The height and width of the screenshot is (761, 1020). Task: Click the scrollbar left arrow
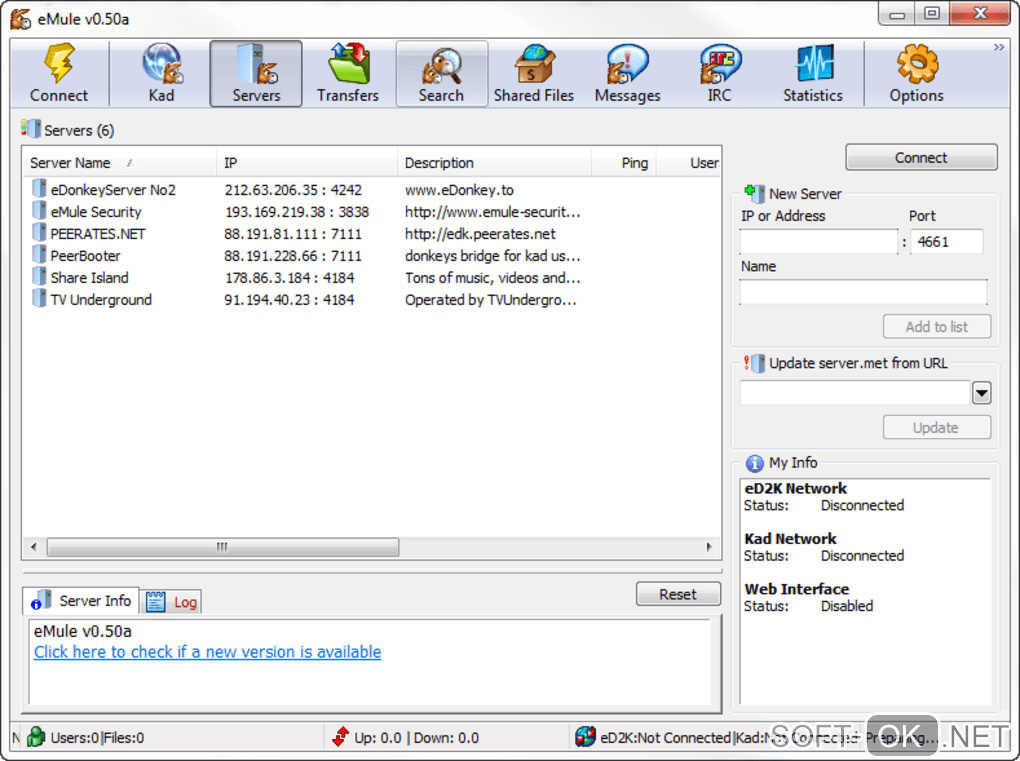(34, 546)
